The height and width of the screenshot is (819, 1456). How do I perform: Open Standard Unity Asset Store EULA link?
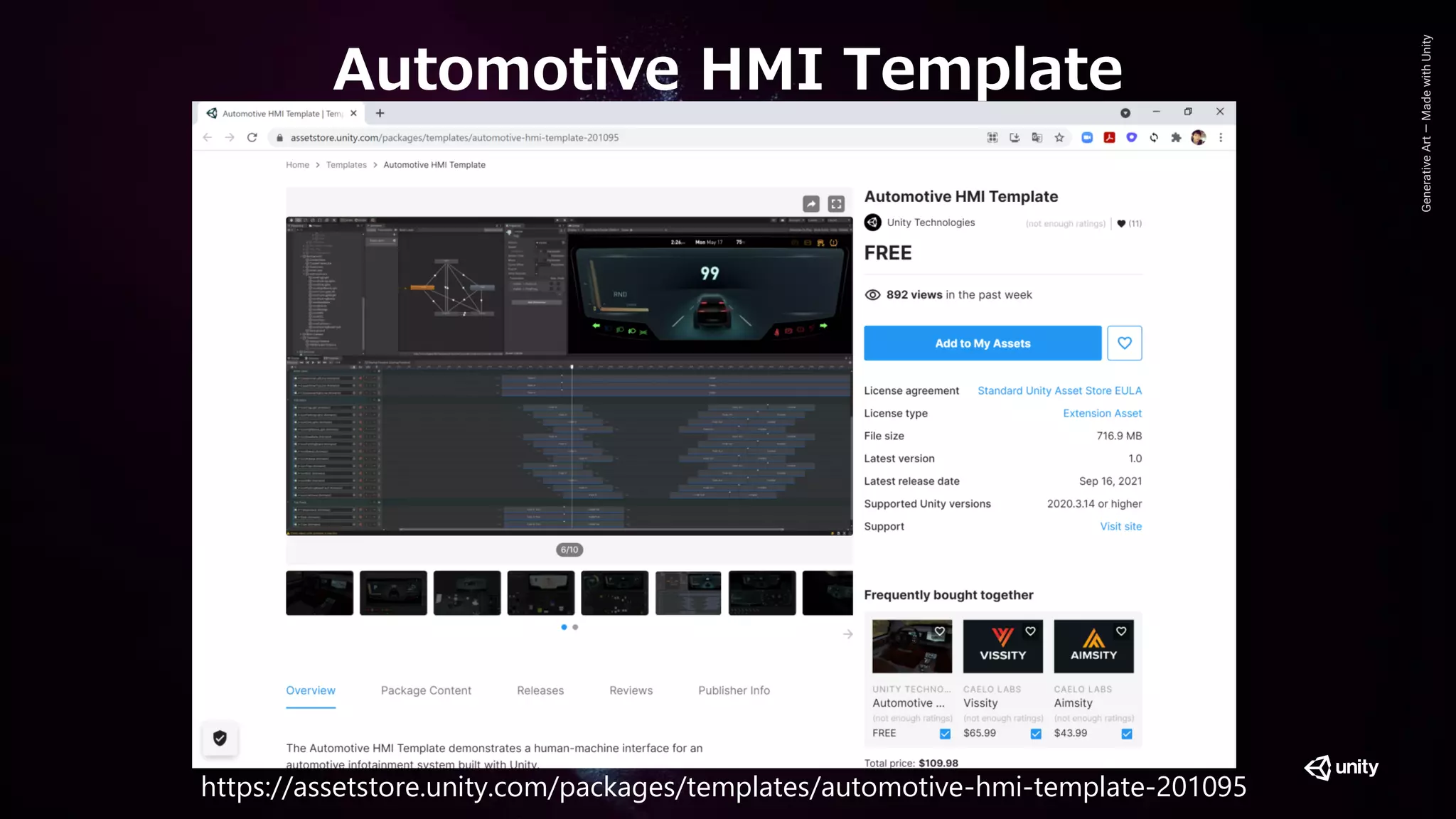coord(1059,391)
